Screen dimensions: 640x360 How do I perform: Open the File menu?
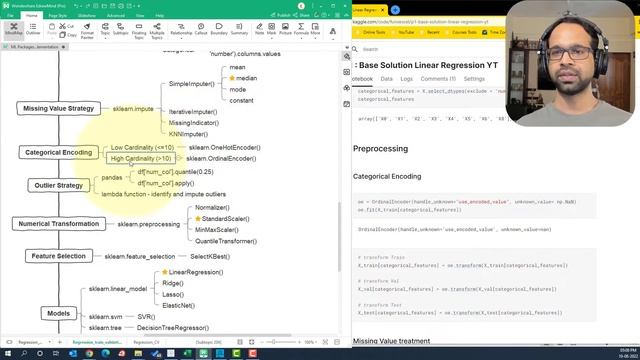[x=10, y=16]
